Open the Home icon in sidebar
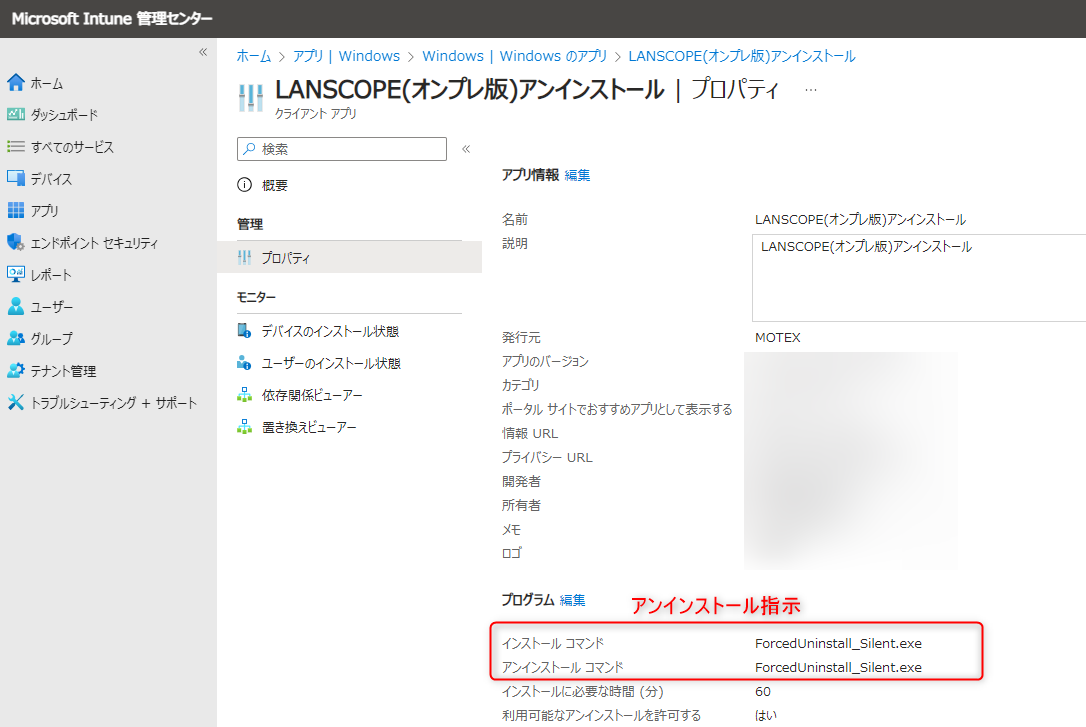The width and height of the screenshot is (1086, 727). tap(15, 83)
